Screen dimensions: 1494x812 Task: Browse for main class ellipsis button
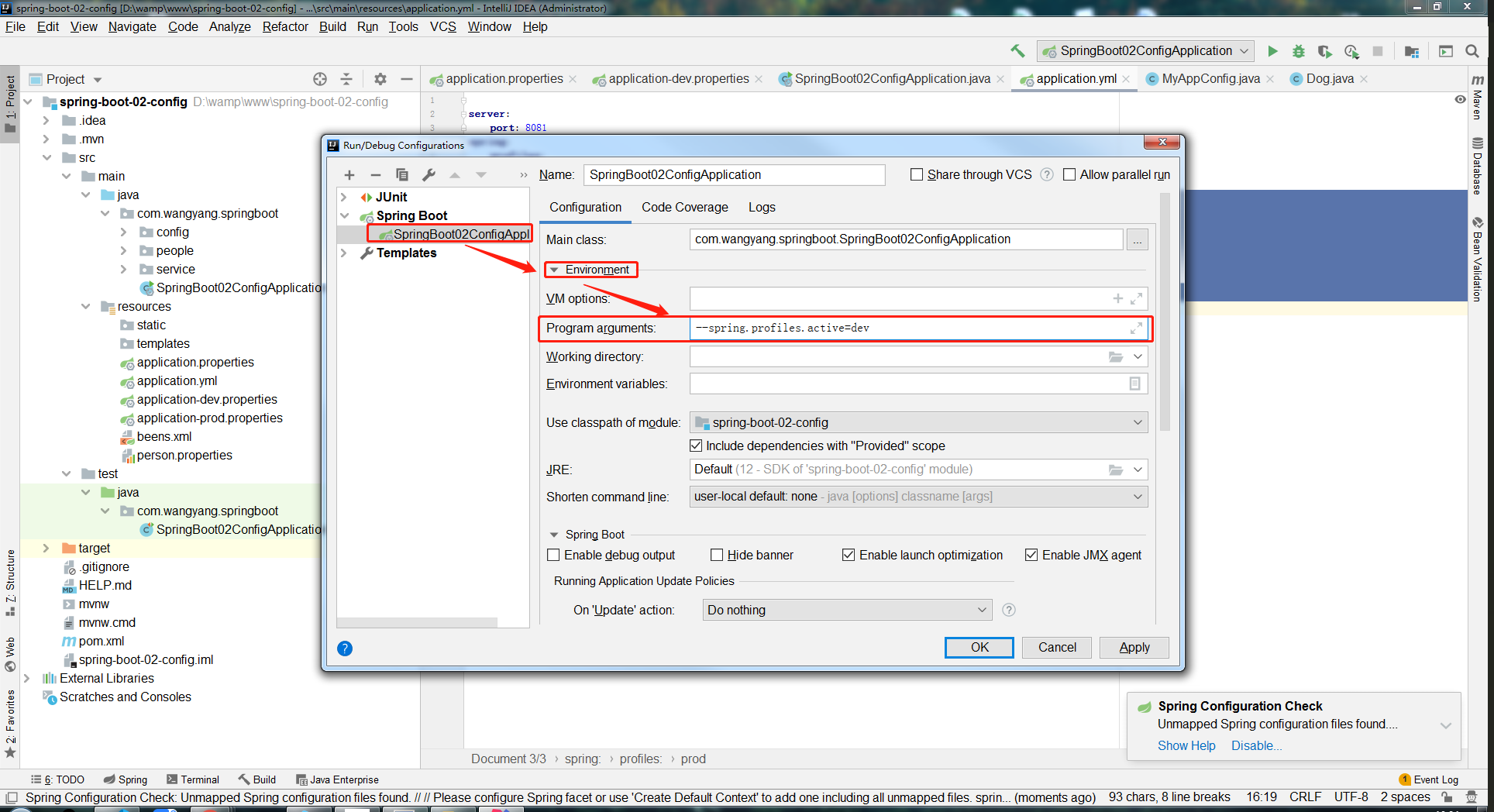1138,240
